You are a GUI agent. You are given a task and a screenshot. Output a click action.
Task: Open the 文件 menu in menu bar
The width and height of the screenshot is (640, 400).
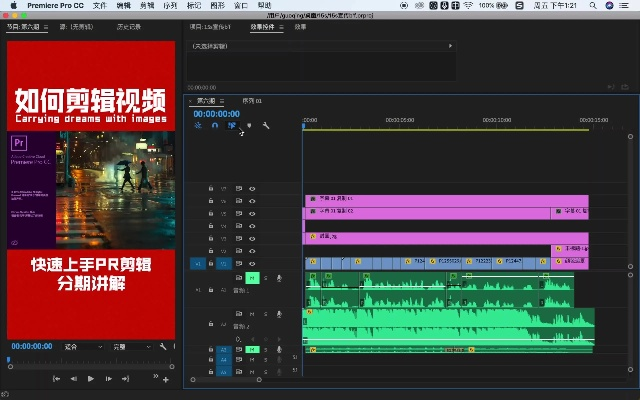pos(99,5)
